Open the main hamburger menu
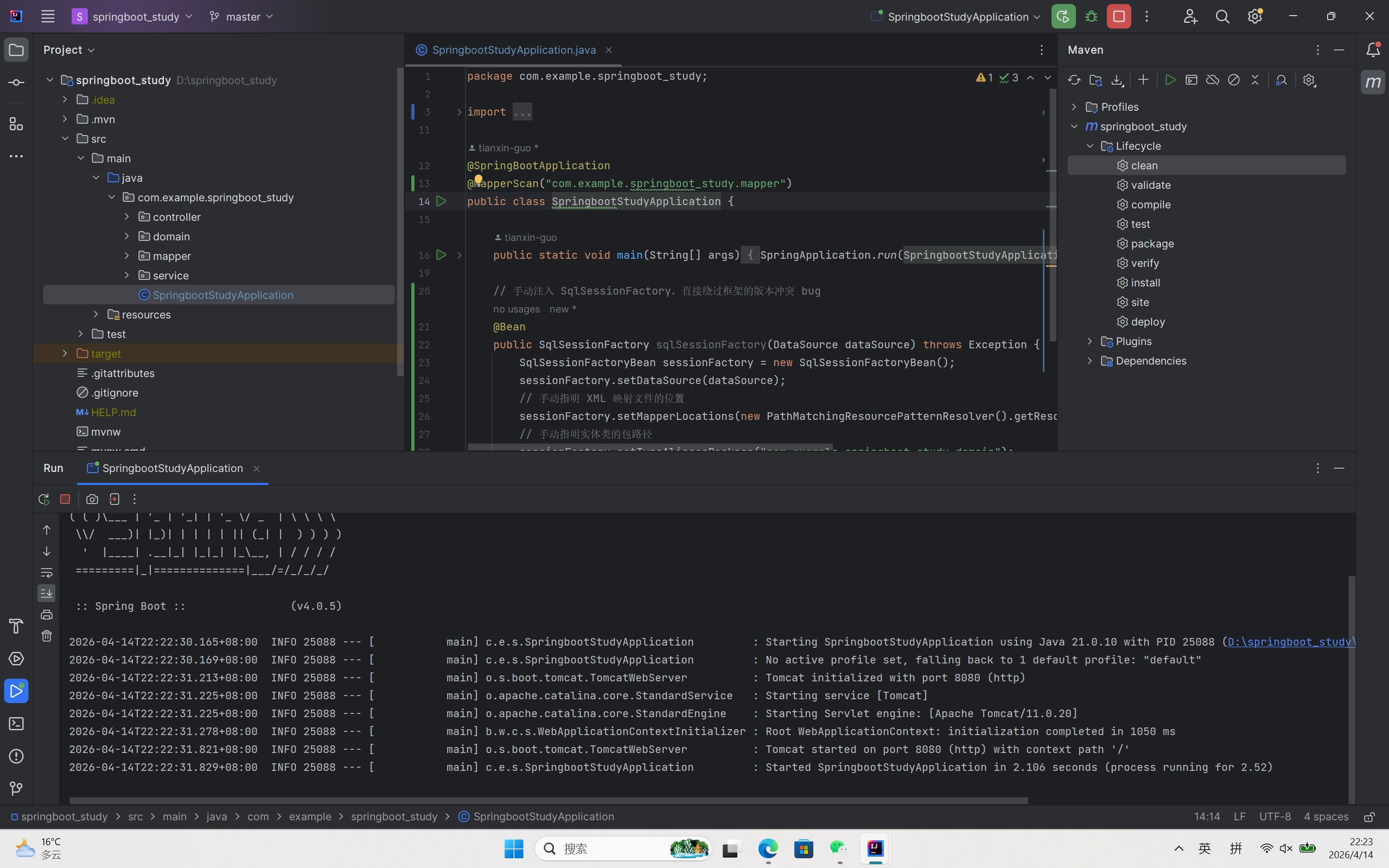The image size is (1389, 868). pyautogui.click(x=48, y=17)
